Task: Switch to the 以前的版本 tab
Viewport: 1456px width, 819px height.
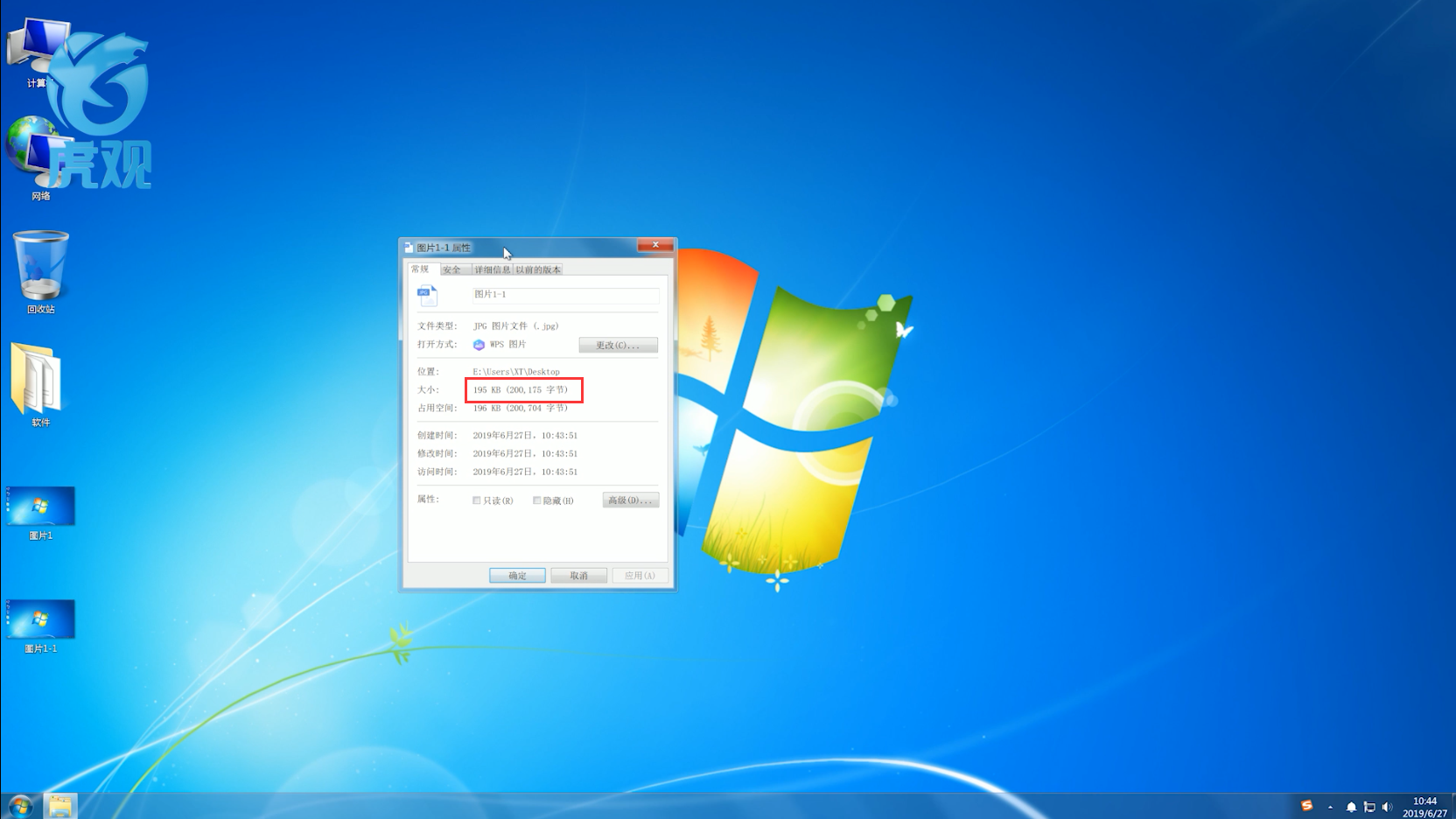Action: coord(538,269)
